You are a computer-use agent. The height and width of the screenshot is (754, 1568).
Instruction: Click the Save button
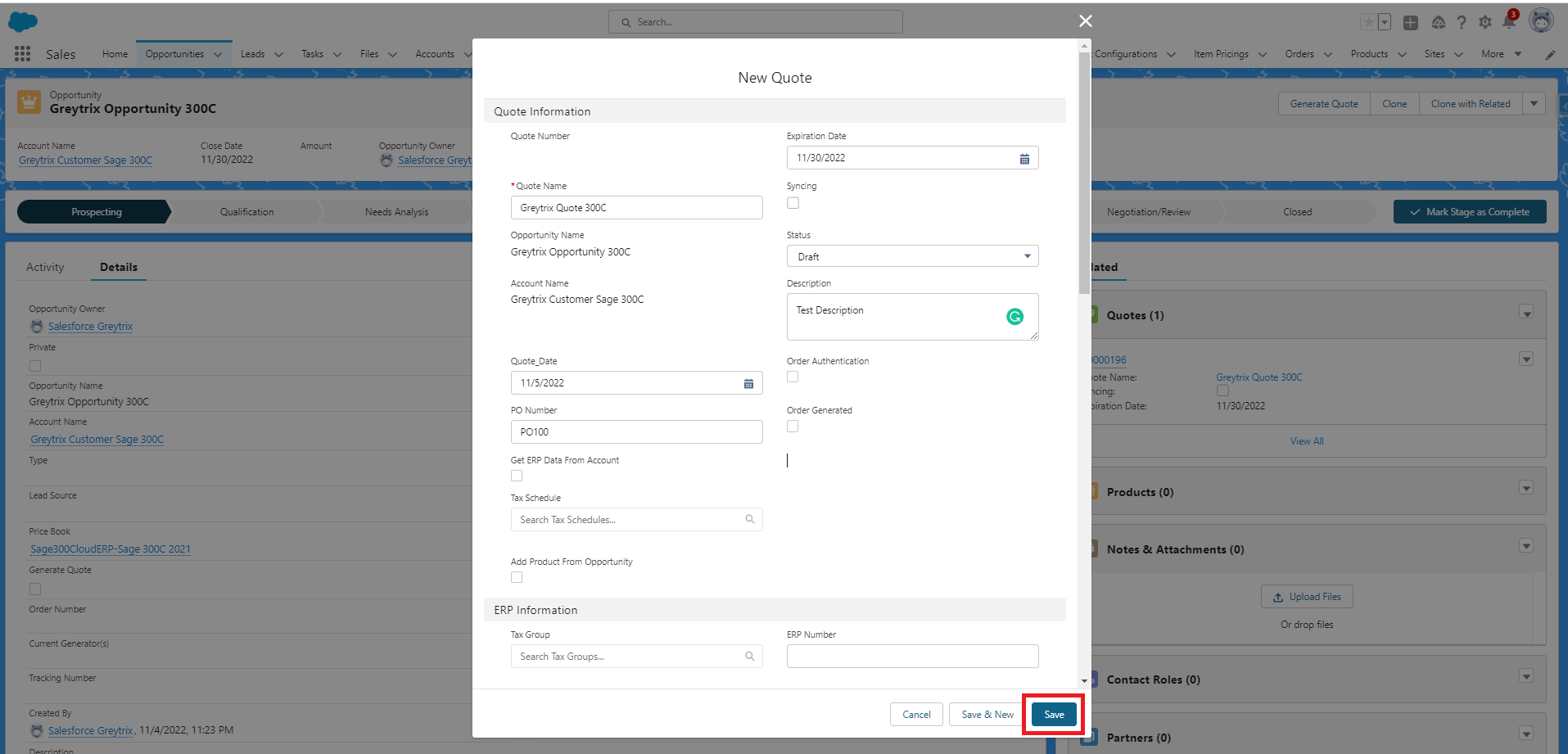coord(1054,715)
